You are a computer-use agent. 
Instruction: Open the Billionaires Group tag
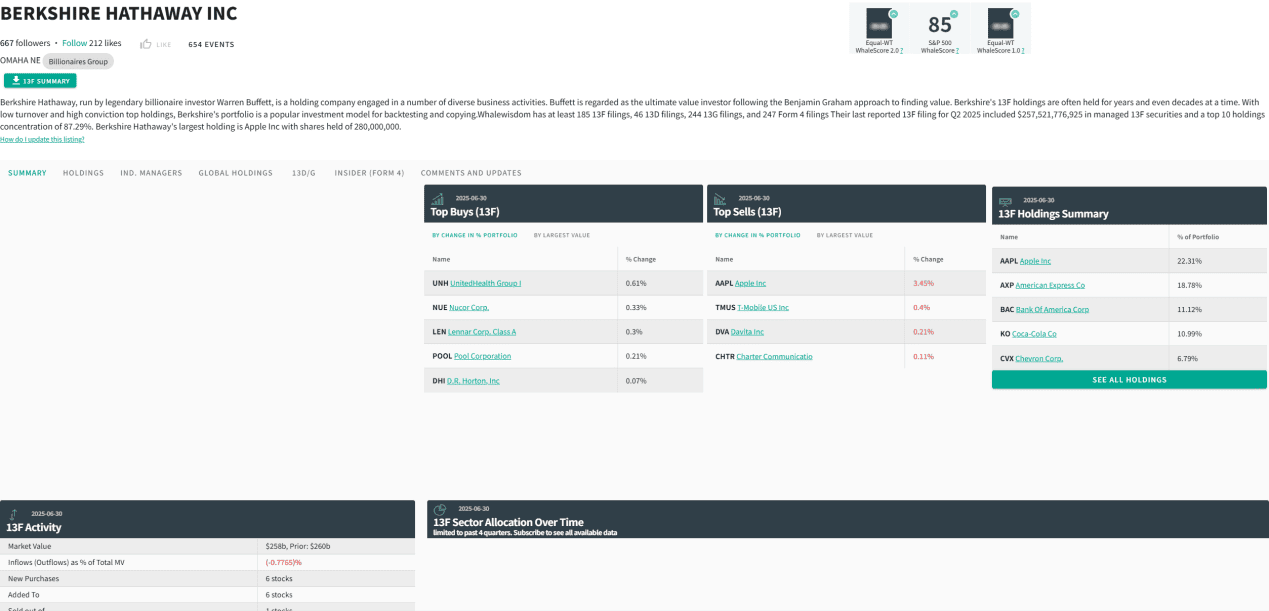coord(78,61)
